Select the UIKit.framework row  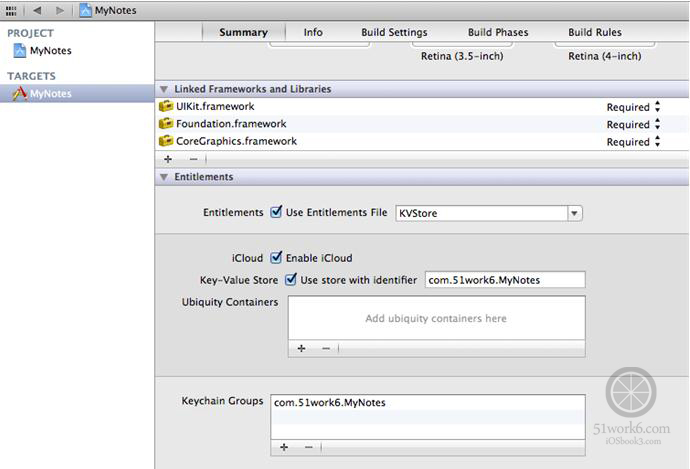422,106
